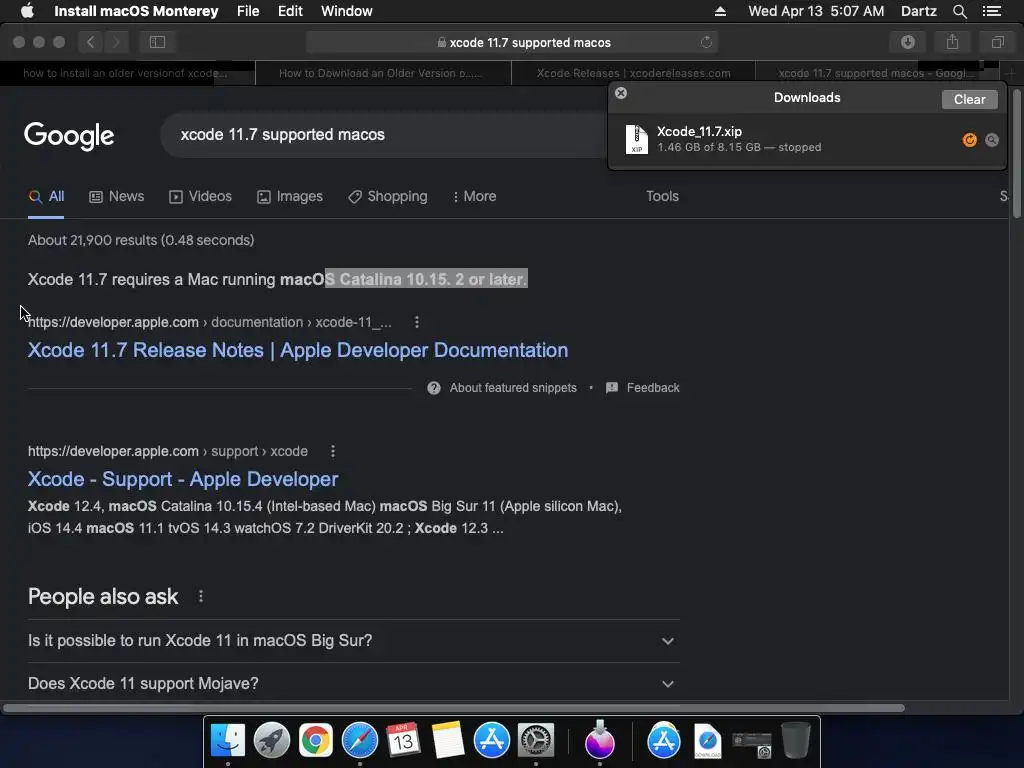The width and height of the screenshot is (1024, 768).
Task: Select the All search tab
Action: (46, 197)
